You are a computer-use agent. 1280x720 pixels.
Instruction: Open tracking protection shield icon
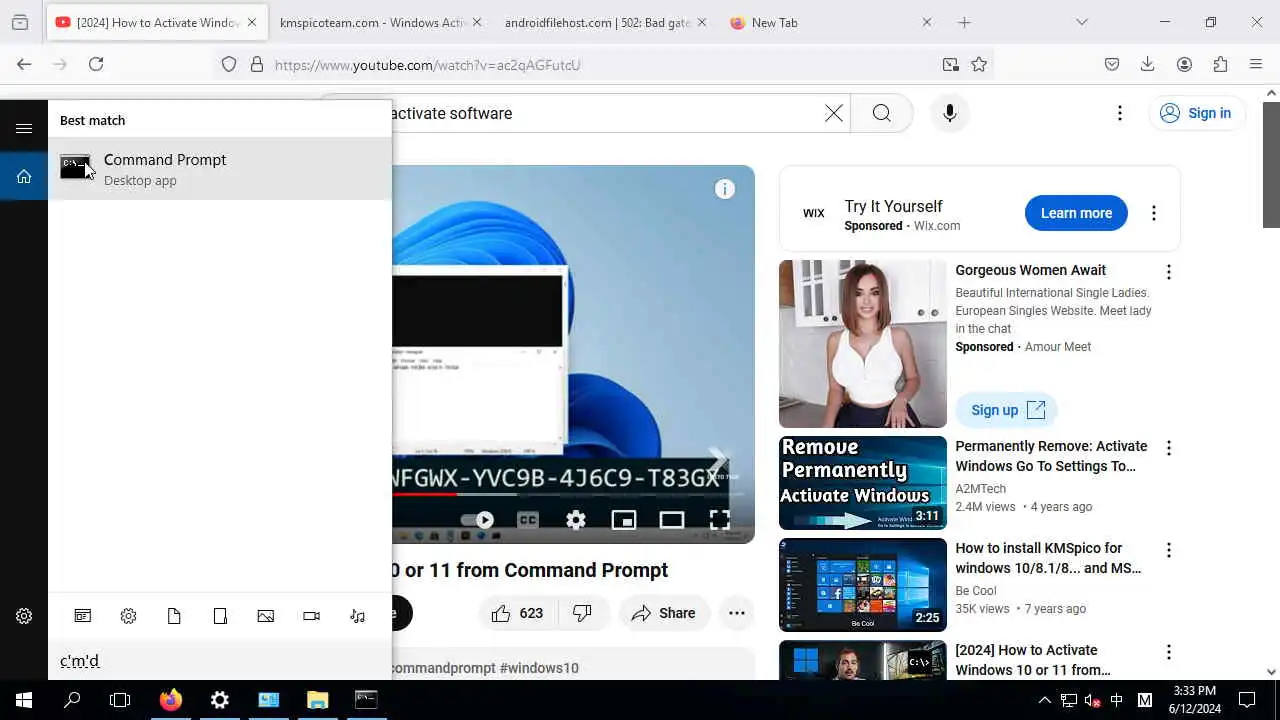229,64
